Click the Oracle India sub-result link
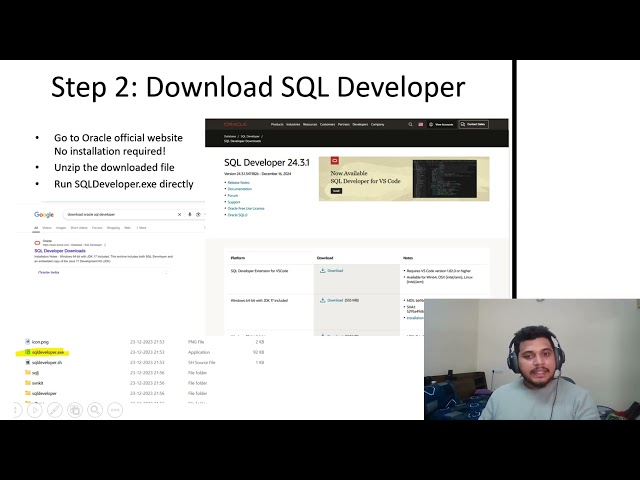 point(49,272)
